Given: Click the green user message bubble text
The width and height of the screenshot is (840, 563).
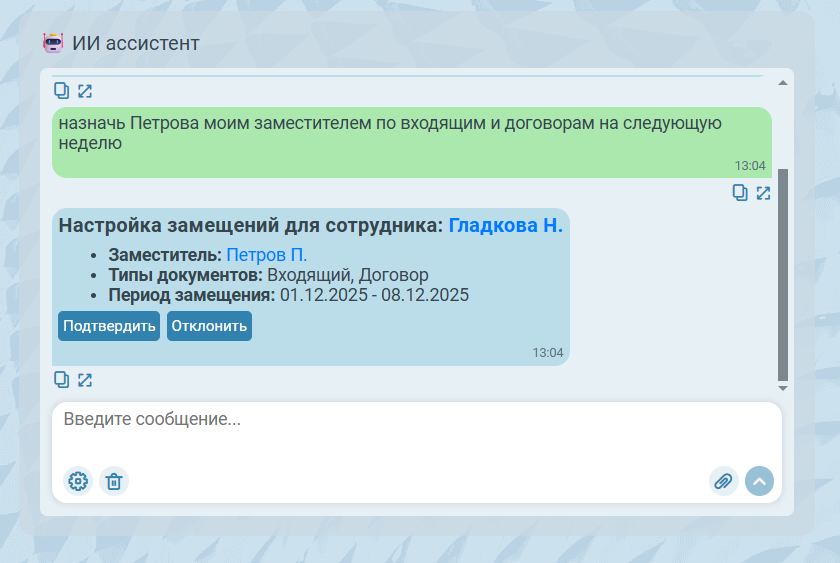Looking at the screenshot, I should [390, 133].
